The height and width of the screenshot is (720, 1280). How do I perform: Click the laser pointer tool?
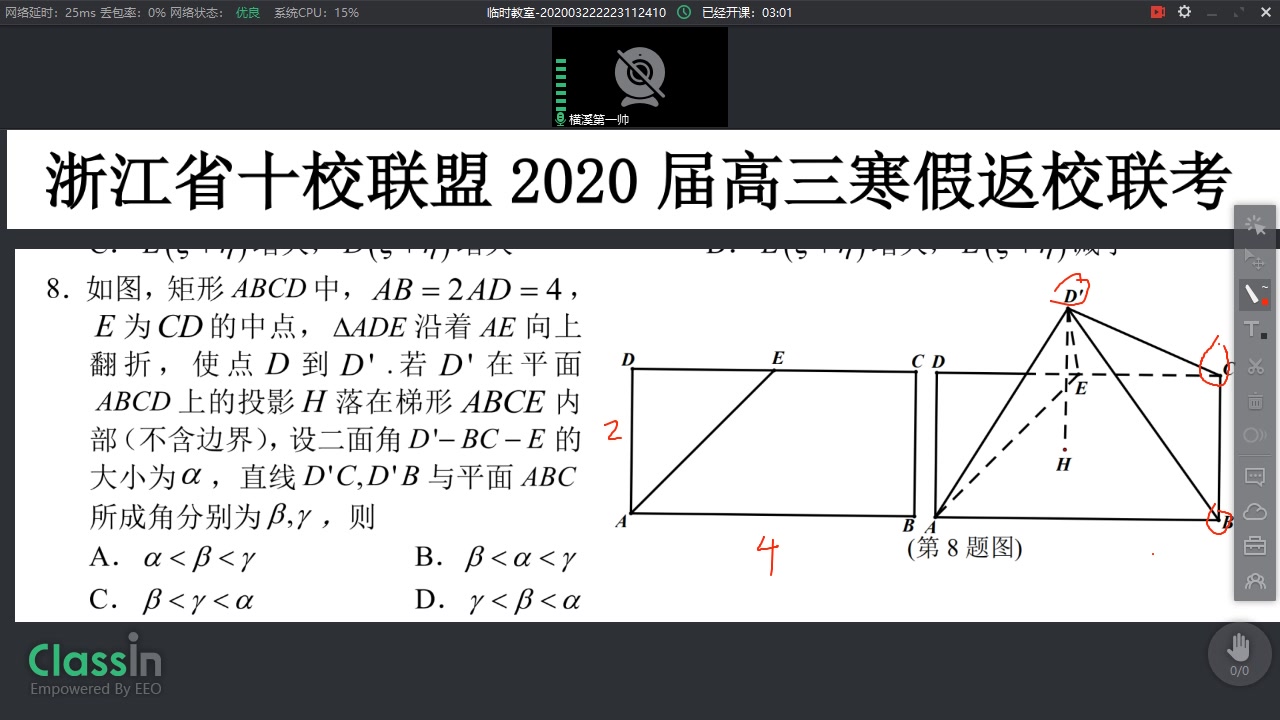pos(1255,435)
